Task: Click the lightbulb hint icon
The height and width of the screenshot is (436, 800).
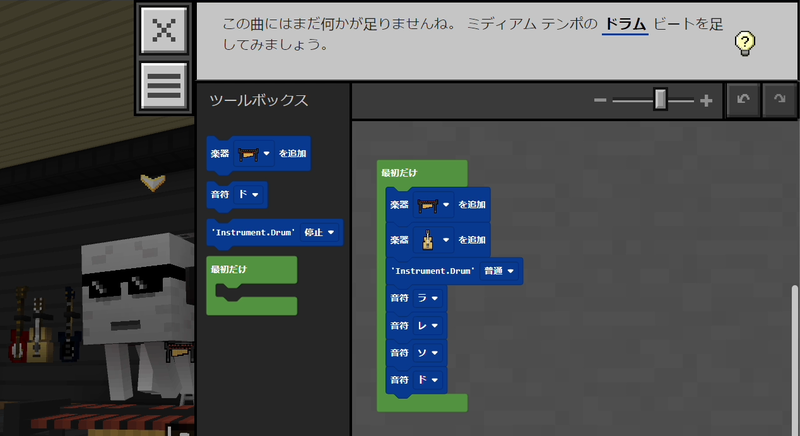Action: click(x=745, y=43)
